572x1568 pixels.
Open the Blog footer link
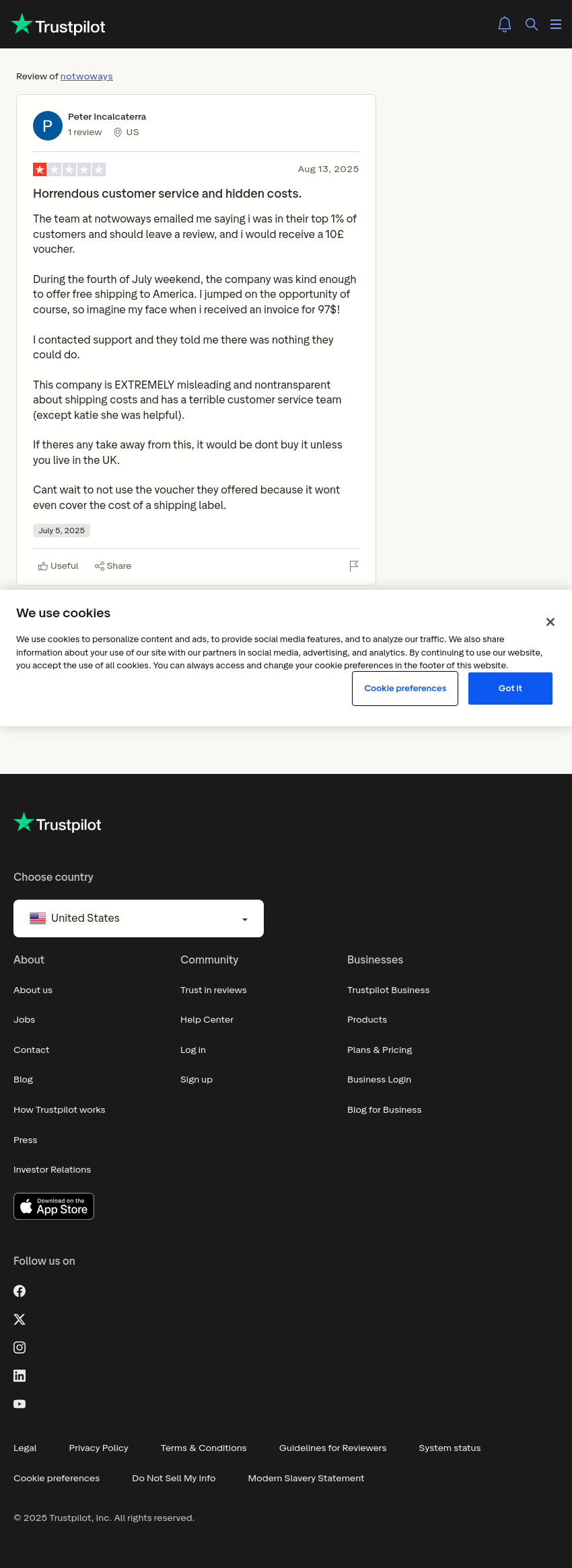click(x=24, y=1080)
